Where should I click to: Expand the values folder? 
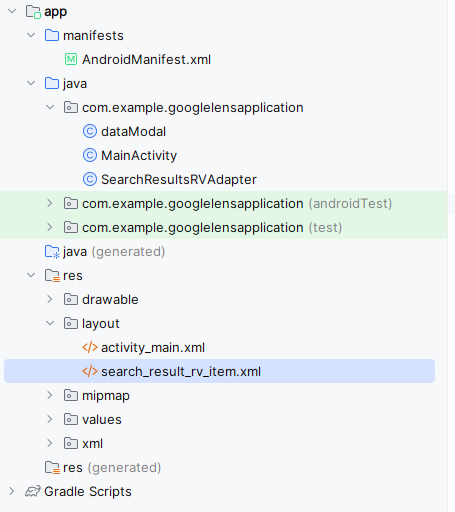tap(50, 419)
